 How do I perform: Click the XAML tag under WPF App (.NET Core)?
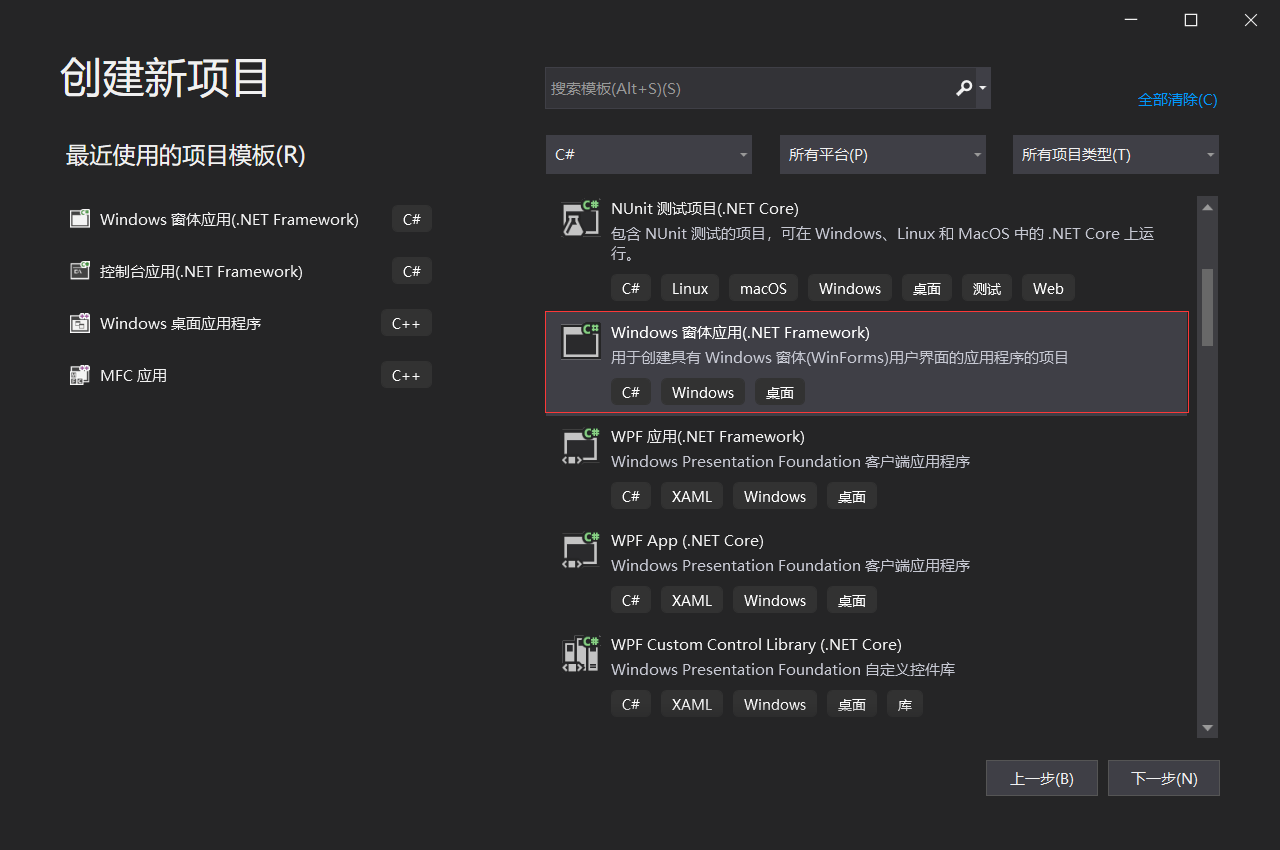[692, 600]
